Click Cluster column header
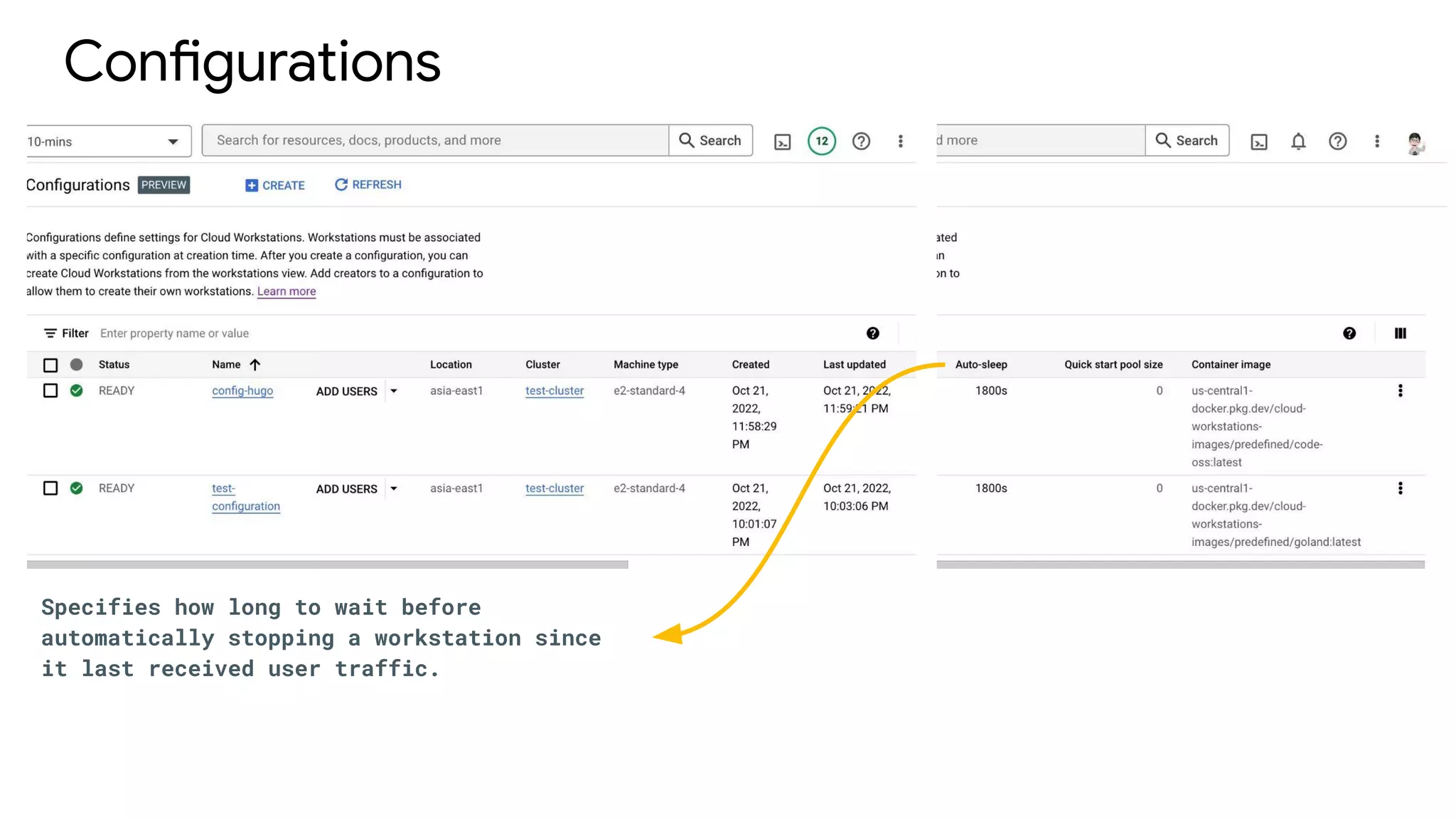The image size is (1456, 819). point(542,365)
